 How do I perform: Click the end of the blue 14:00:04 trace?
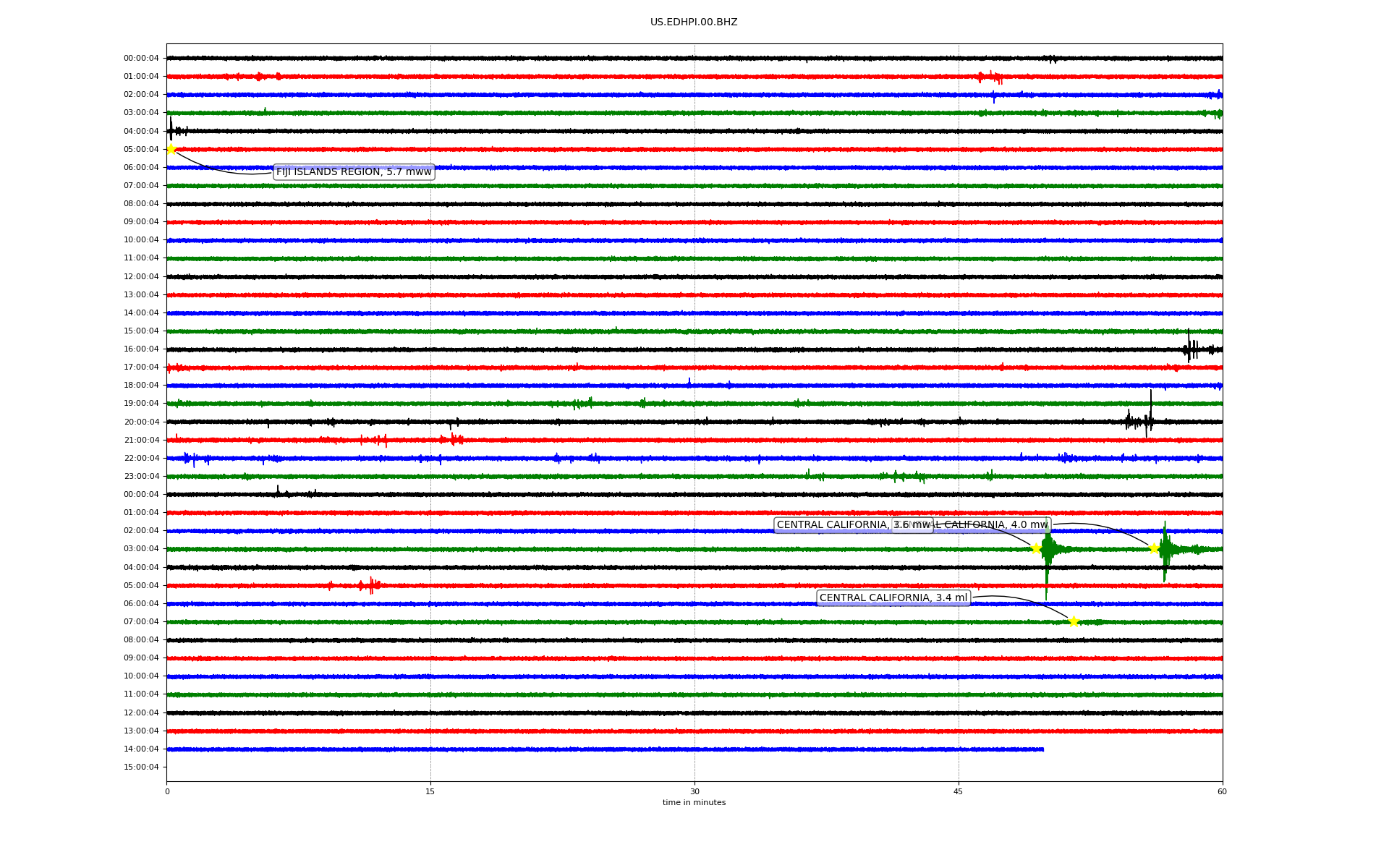[1042, 749]
